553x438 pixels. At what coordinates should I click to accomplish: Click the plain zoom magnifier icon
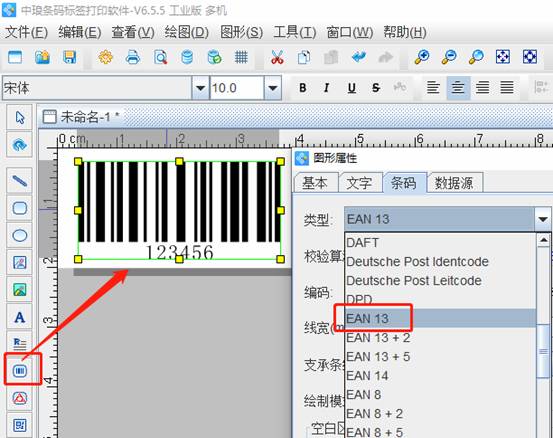coord(476,57)
